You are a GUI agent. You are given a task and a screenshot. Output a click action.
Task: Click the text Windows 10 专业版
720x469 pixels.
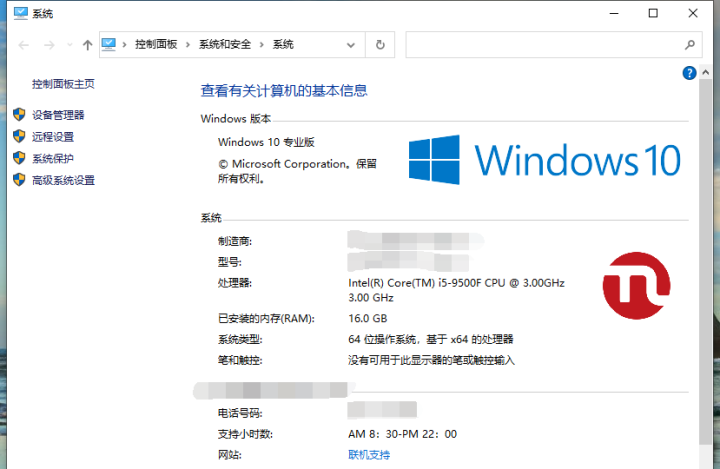tap(266, 142)
